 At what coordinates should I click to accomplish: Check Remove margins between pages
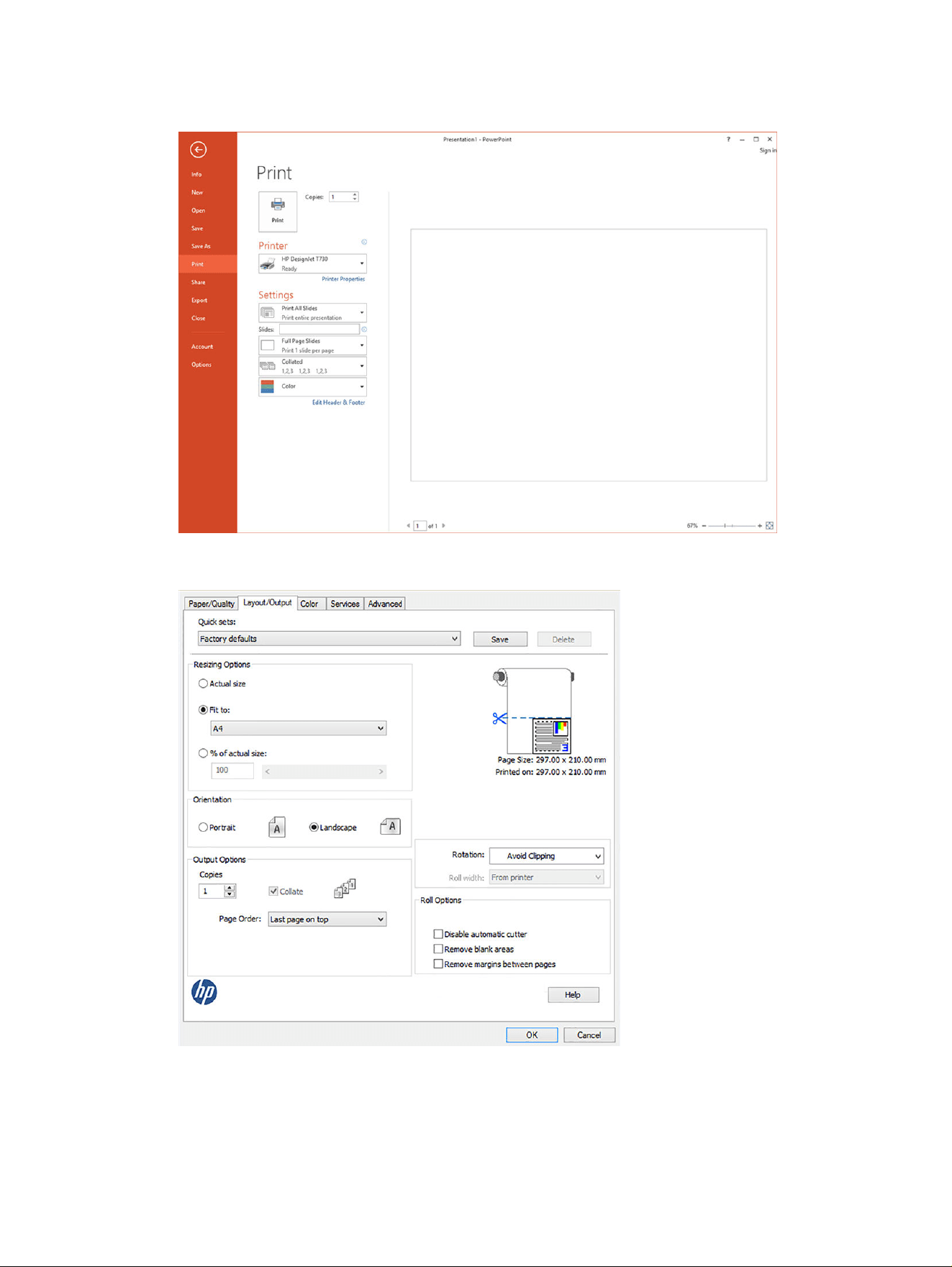pos(438,964)
